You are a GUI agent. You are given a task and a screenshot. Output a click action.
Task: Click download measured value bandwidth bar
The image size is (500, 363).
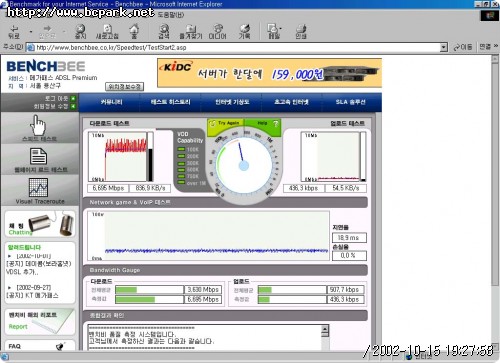pos(149,299)
